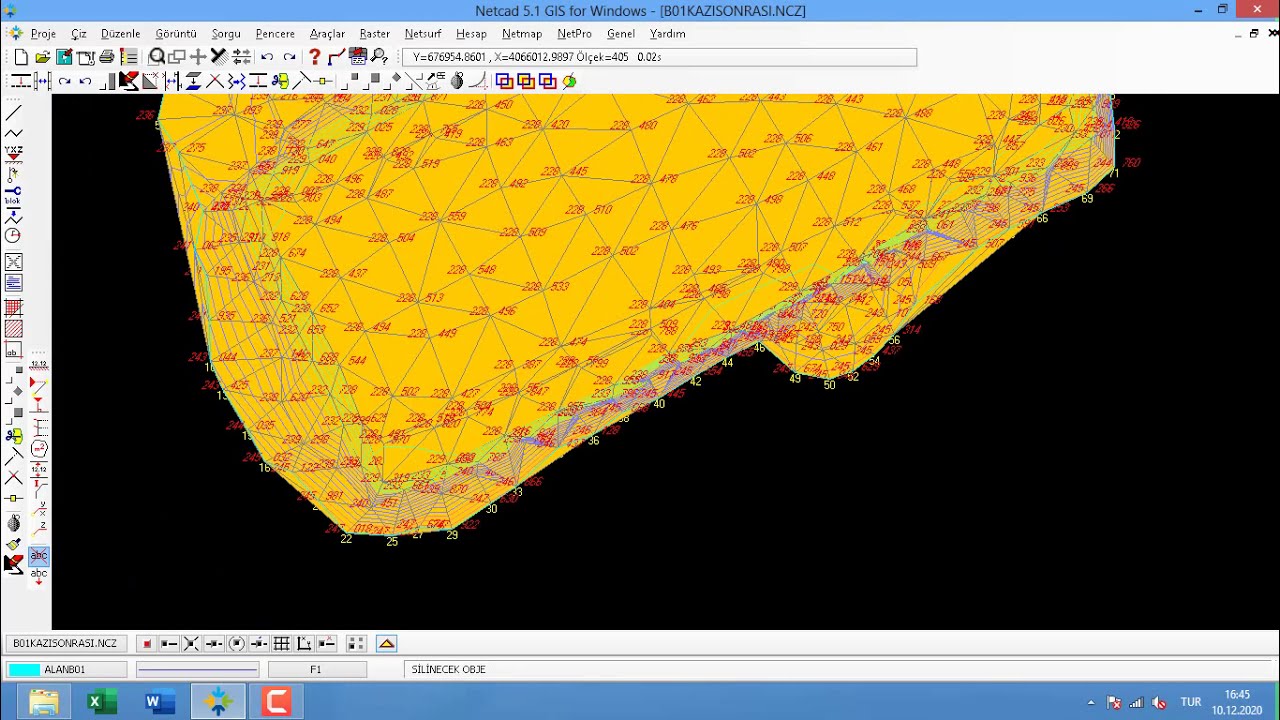Click the TUR language indicator
Viewport: 1280px width, 720px height.
click(x=1190, y=702)
